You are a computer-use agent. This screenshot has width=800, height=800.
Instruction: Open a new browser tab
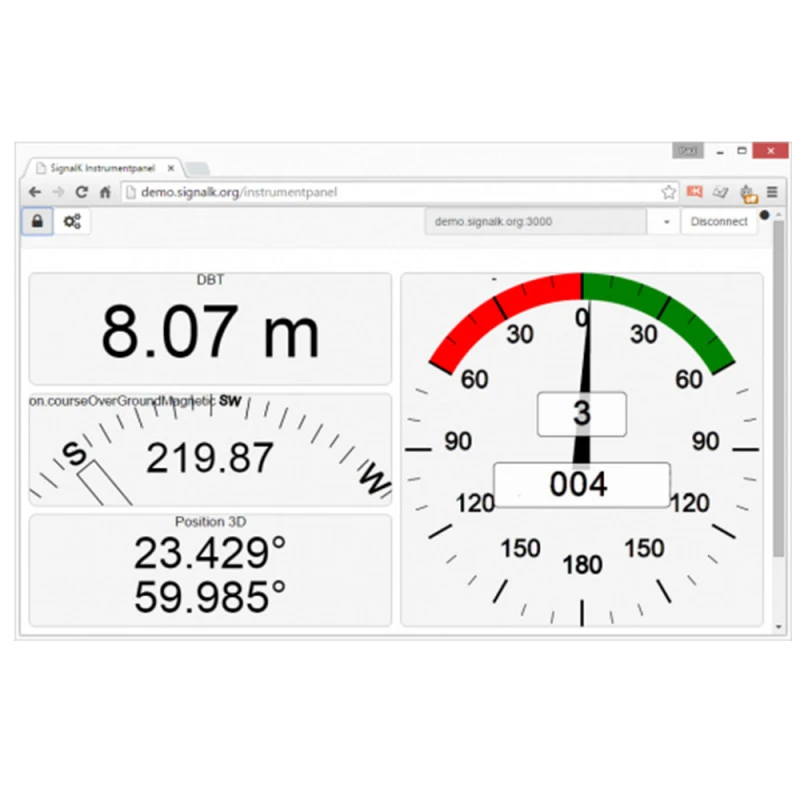tap(197, 168)
